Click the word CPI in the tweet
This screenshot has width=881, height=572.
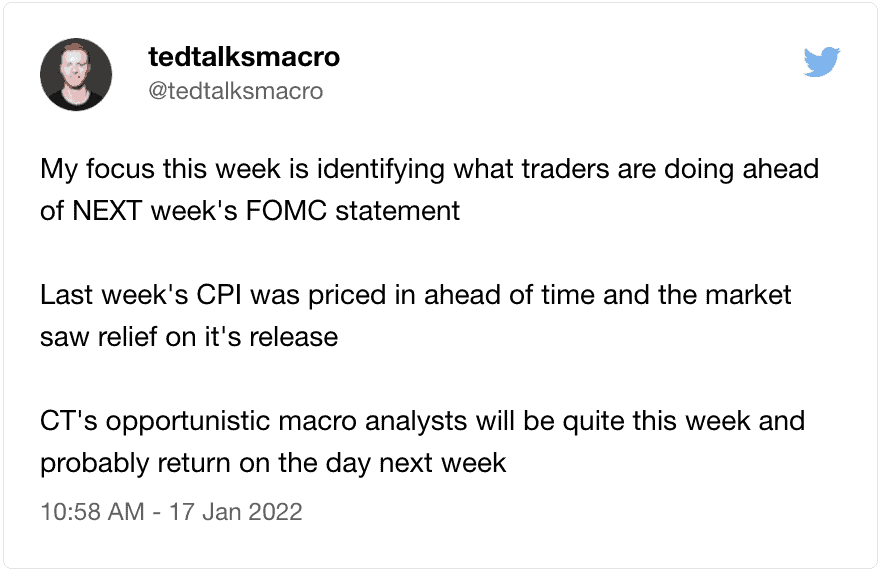pyautogui.click(x=219, y=295)
